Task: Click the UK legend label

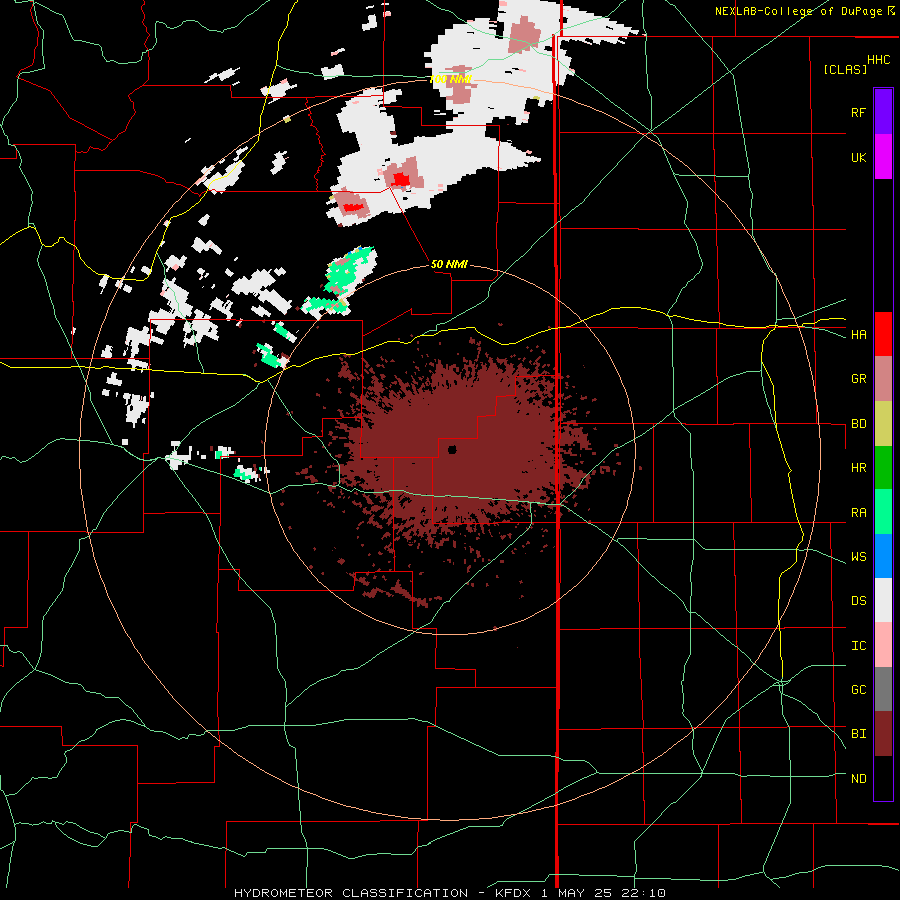Action: coord(858,157)
